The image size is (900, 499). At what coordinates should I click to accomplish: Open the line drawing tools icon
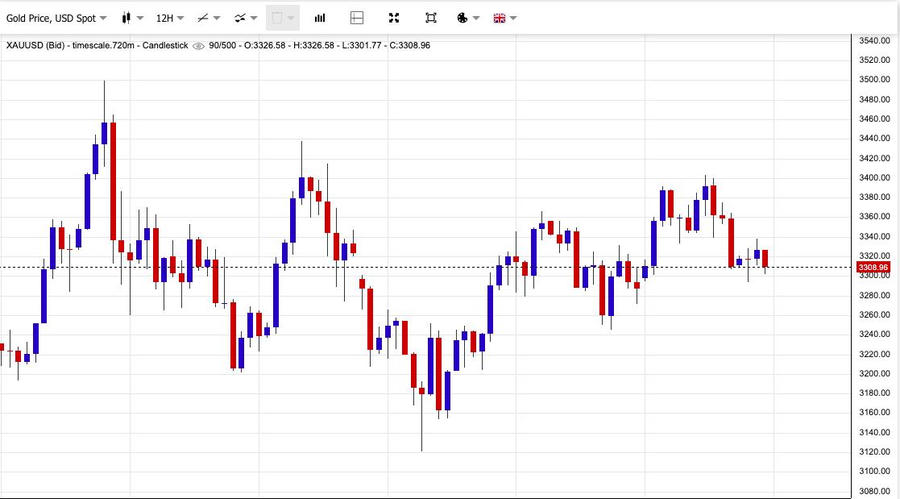pos(203,18)
